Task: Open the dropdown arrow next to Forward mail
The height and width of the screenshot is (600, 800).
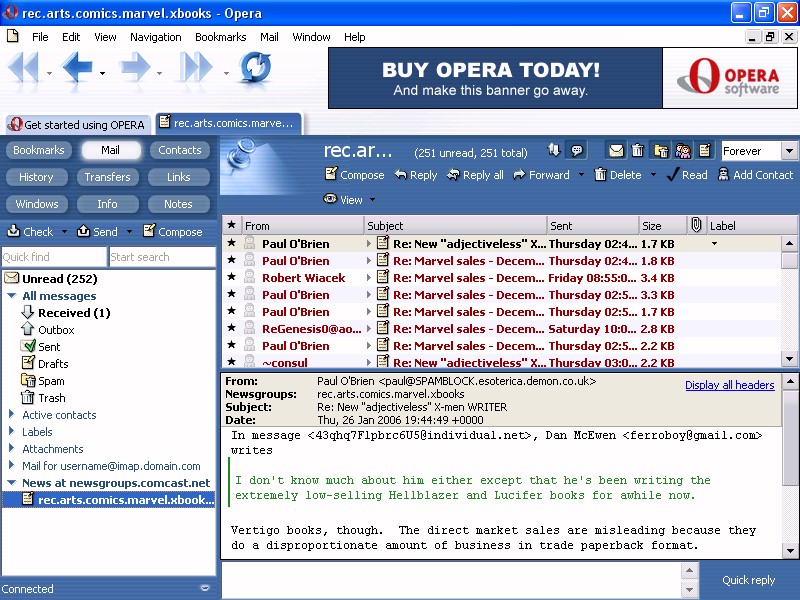Action: pyautogui.click(x=581, y=175)
